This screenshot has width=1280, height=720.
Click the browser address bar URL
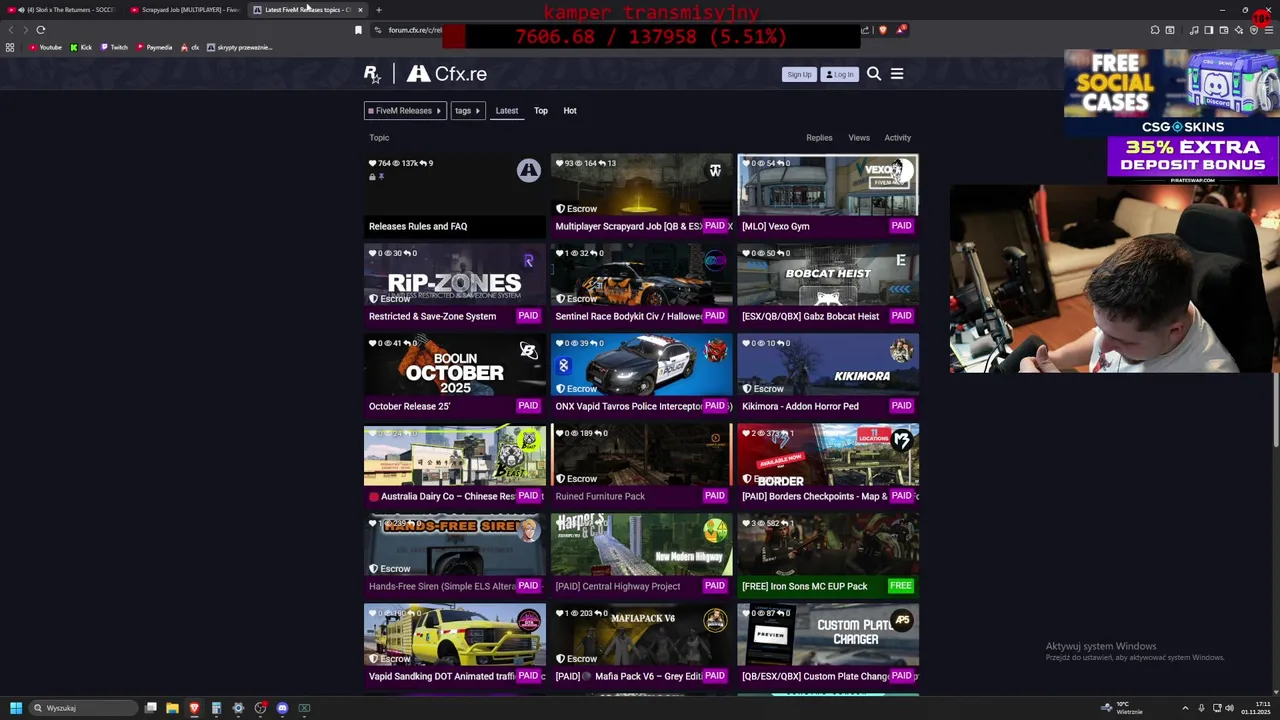[x=414, y=30]
